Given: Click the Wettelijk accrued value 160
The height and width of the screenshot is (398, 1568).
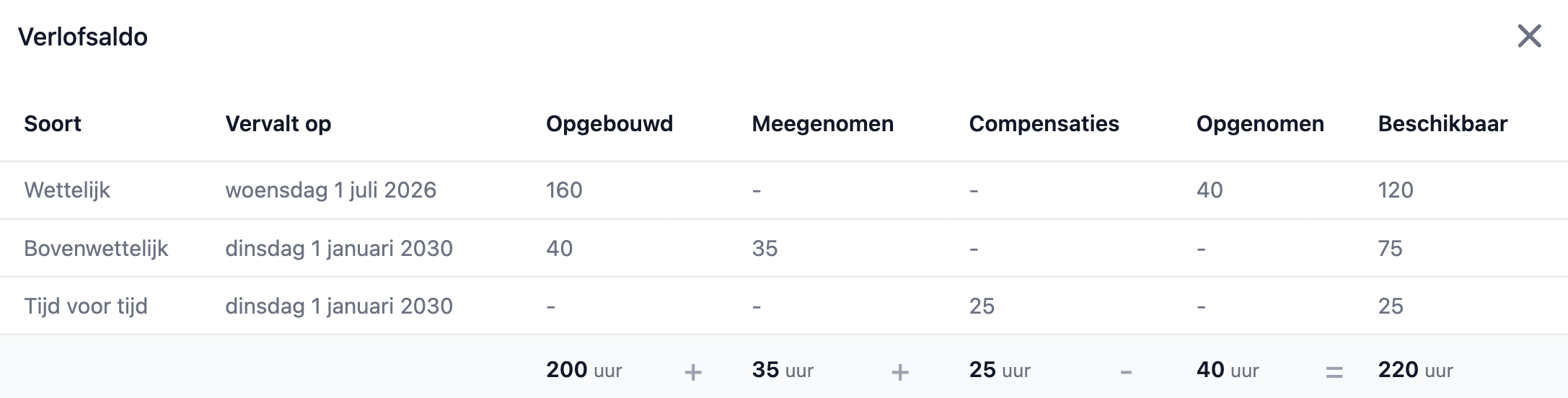Looking at the screenshot, I should (x=564, y=190).
